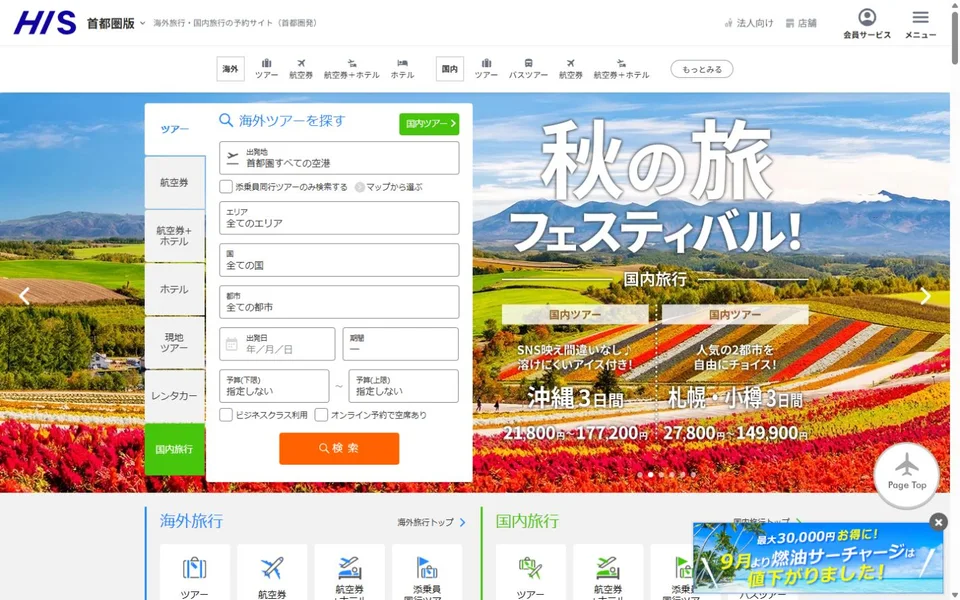Open the 期間 duration dropdown
Image resolution: width=960 pixels, height=600 pixels.
click(400, 344)
